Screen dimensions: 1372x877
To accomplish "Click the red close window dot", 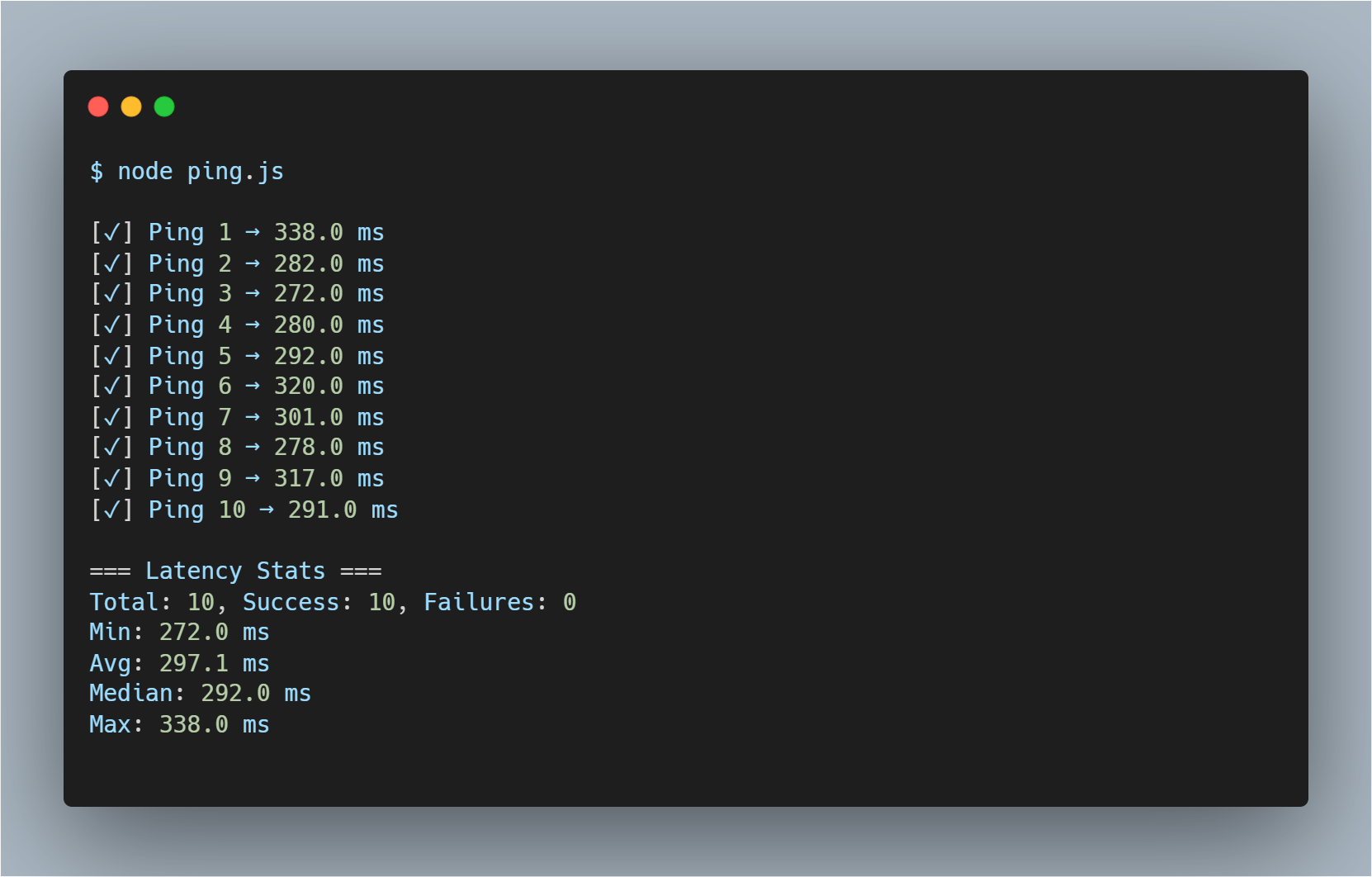I will (x=98, y=107).
